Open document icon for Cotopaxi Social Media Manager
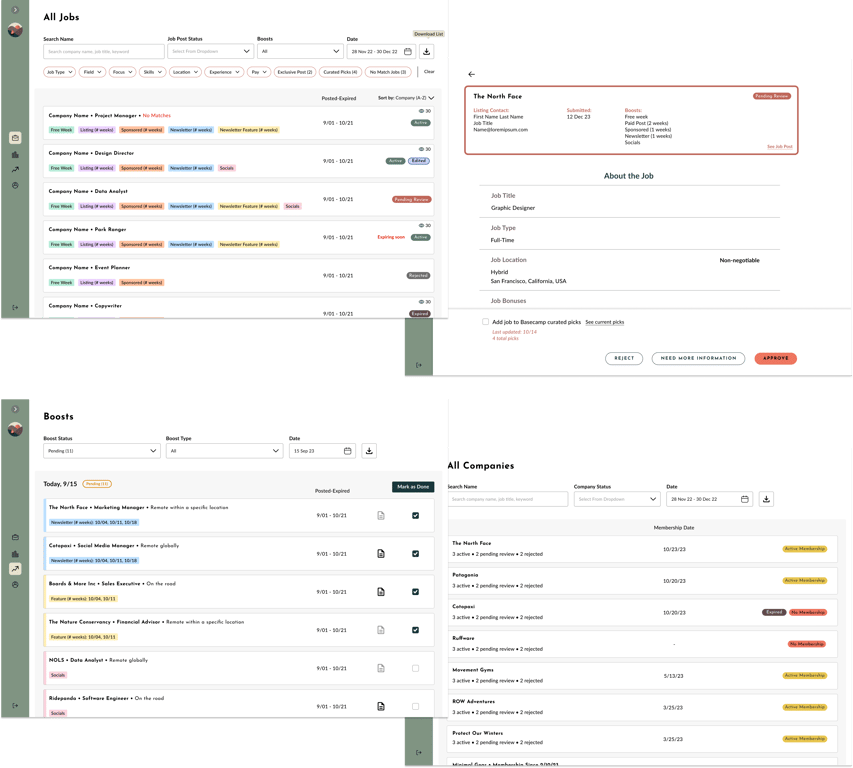The height and width of the screenshot is (768, 853). pos(381,553)
